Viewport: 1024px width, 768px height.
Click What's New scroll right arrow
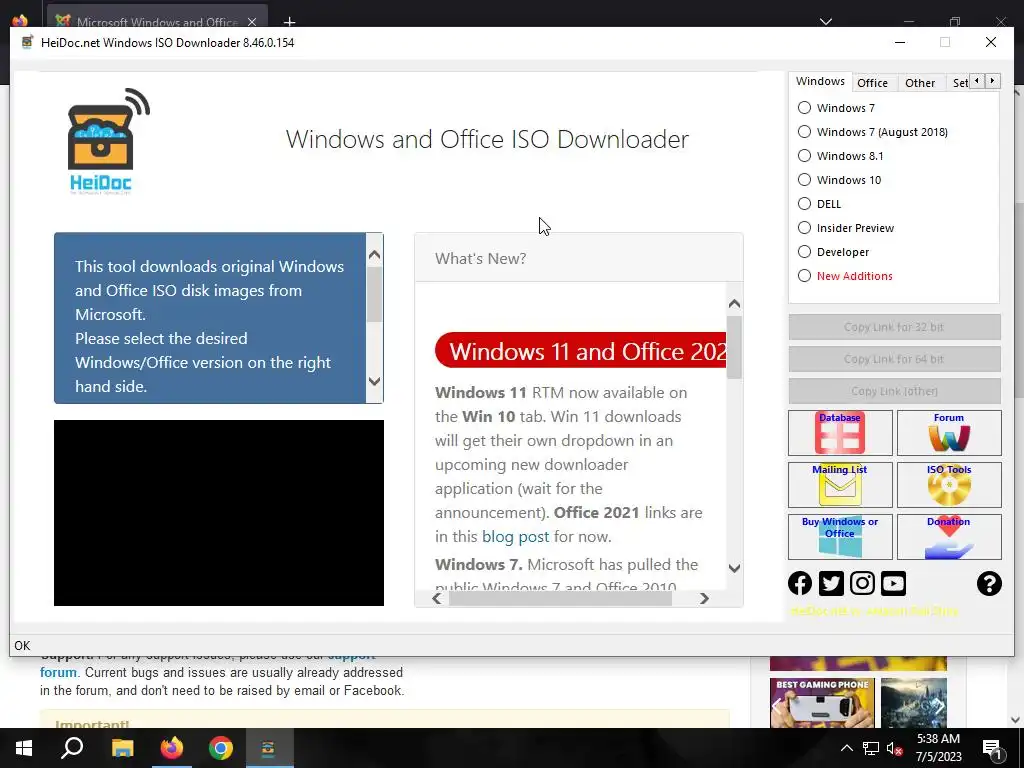pos(704,598)
